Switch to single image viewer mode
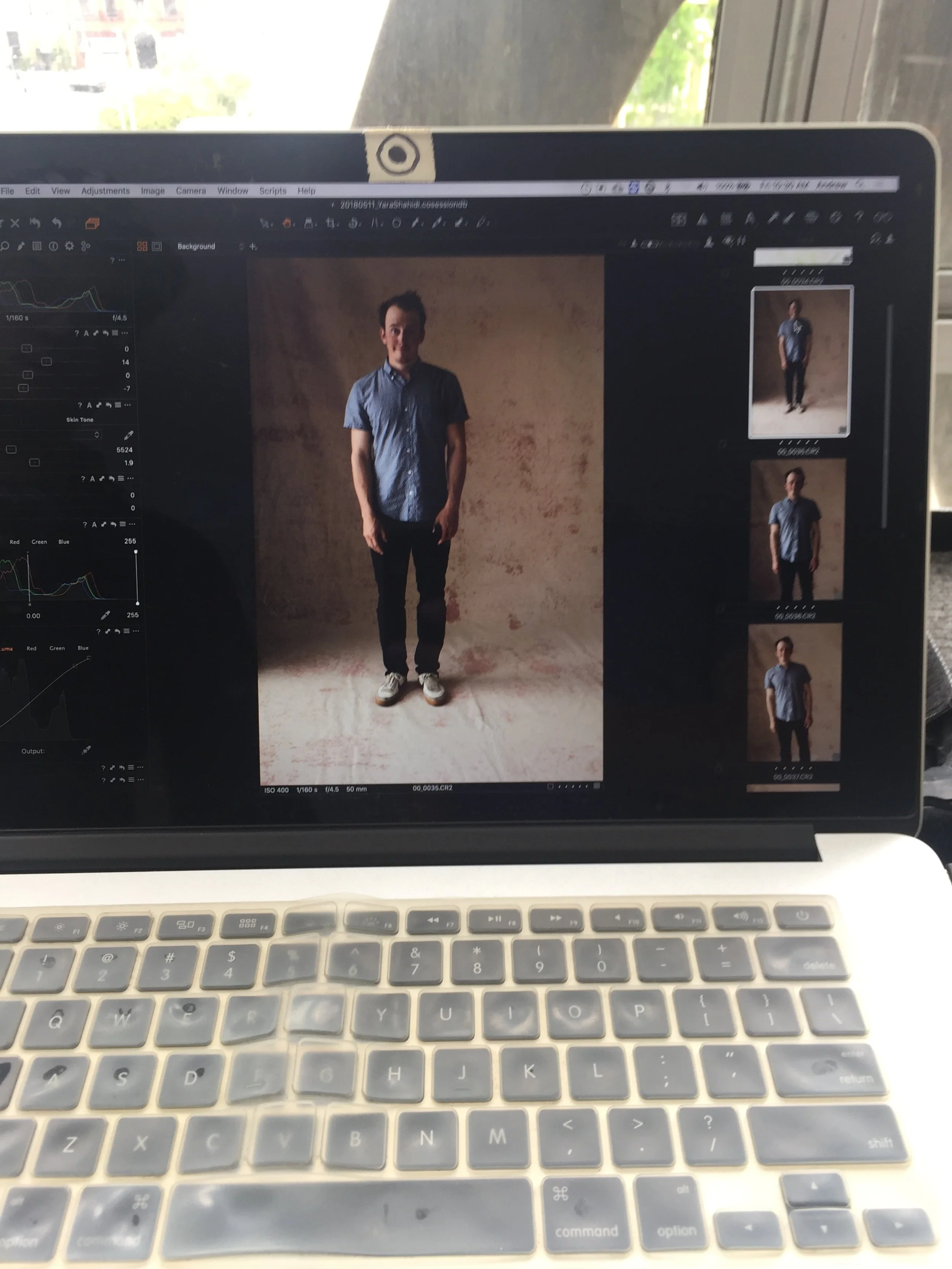The image size is (952, 1269). [157, 247]
